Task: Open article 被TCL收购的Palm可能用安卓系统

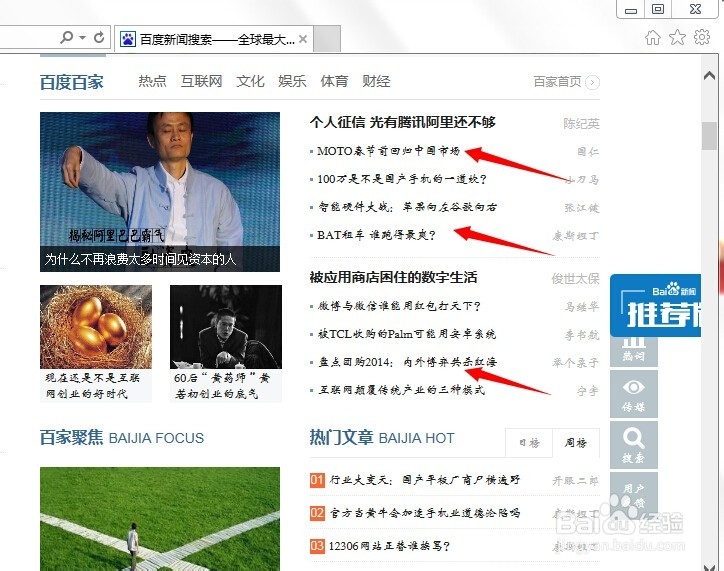Action: coord(407,334)
